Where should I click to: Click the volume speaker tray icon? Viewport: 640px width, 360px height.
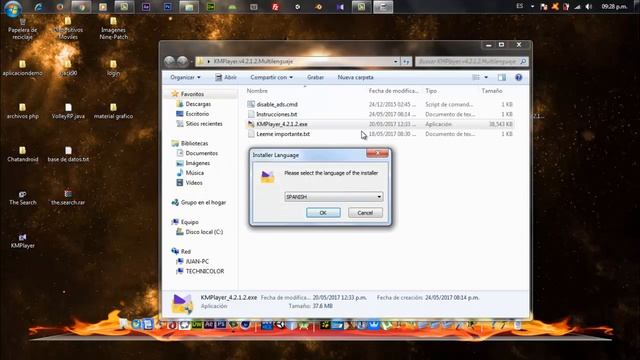tap(588, 7)
